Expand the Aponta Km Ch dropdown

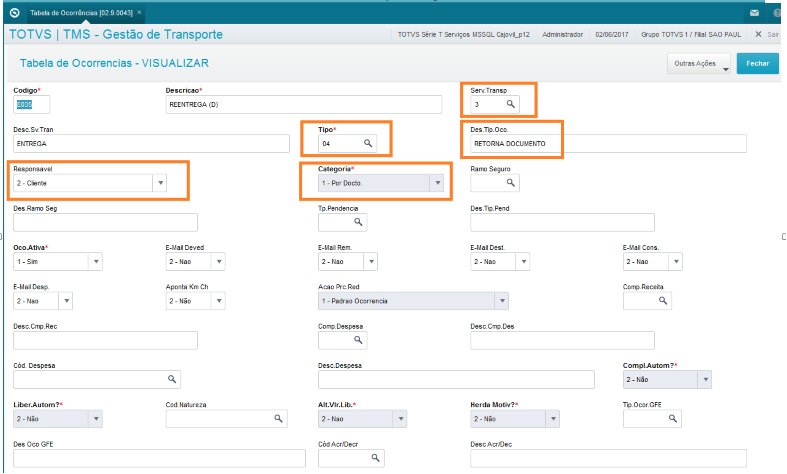(x=219, y=301)
